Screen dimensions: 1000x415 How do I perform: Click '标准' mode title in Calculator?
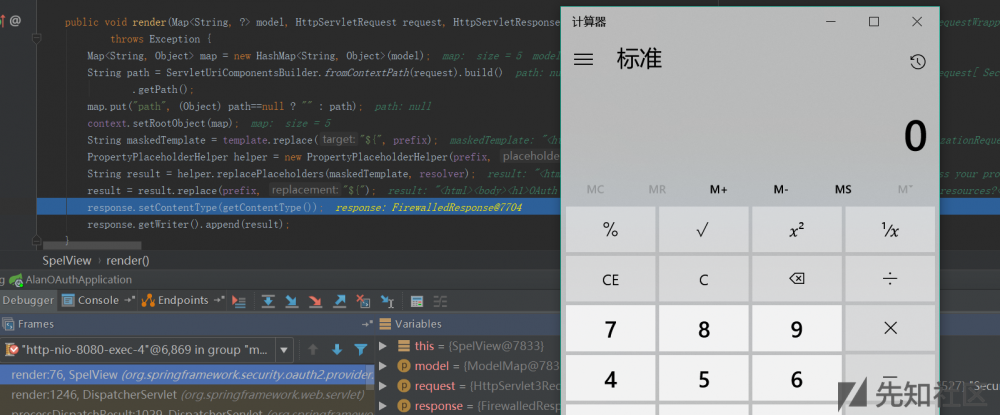640,59
